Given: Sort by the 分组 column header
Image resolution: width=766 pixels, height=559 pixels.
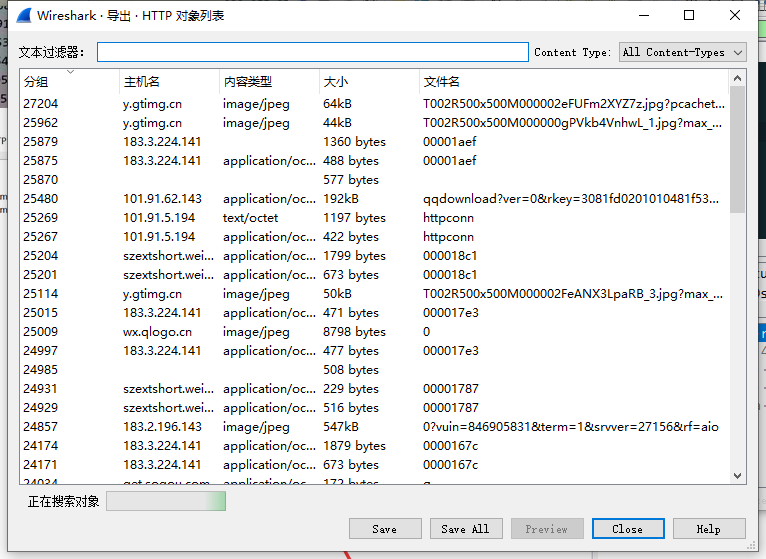Looking at the screenshot, I should coord(69,82).
